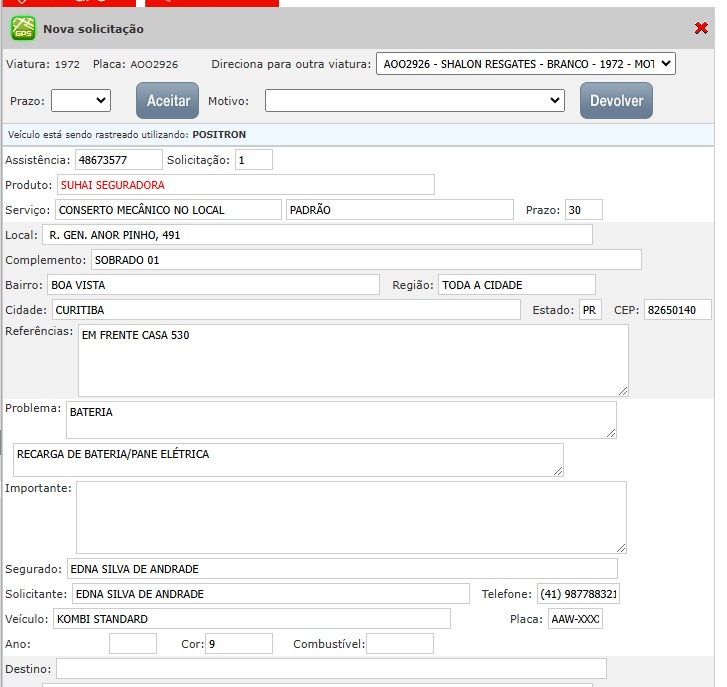The height and width of the screenshot is (687, 727).
Task: Select the Solicitação input field
Action: tap(254, 160)
